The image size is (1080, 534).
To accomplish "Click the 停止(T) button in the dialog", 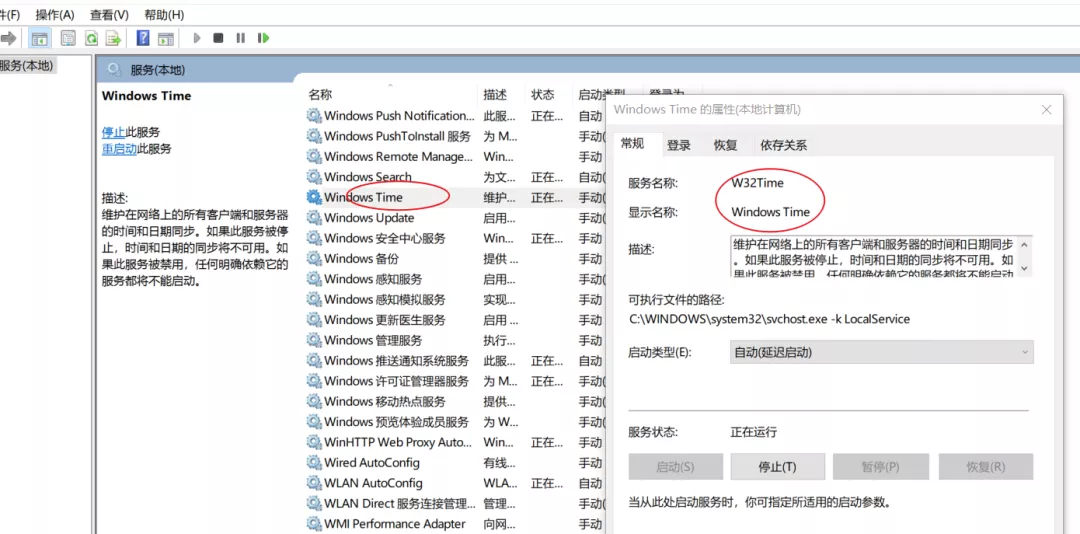I will [x=778, y=466].
